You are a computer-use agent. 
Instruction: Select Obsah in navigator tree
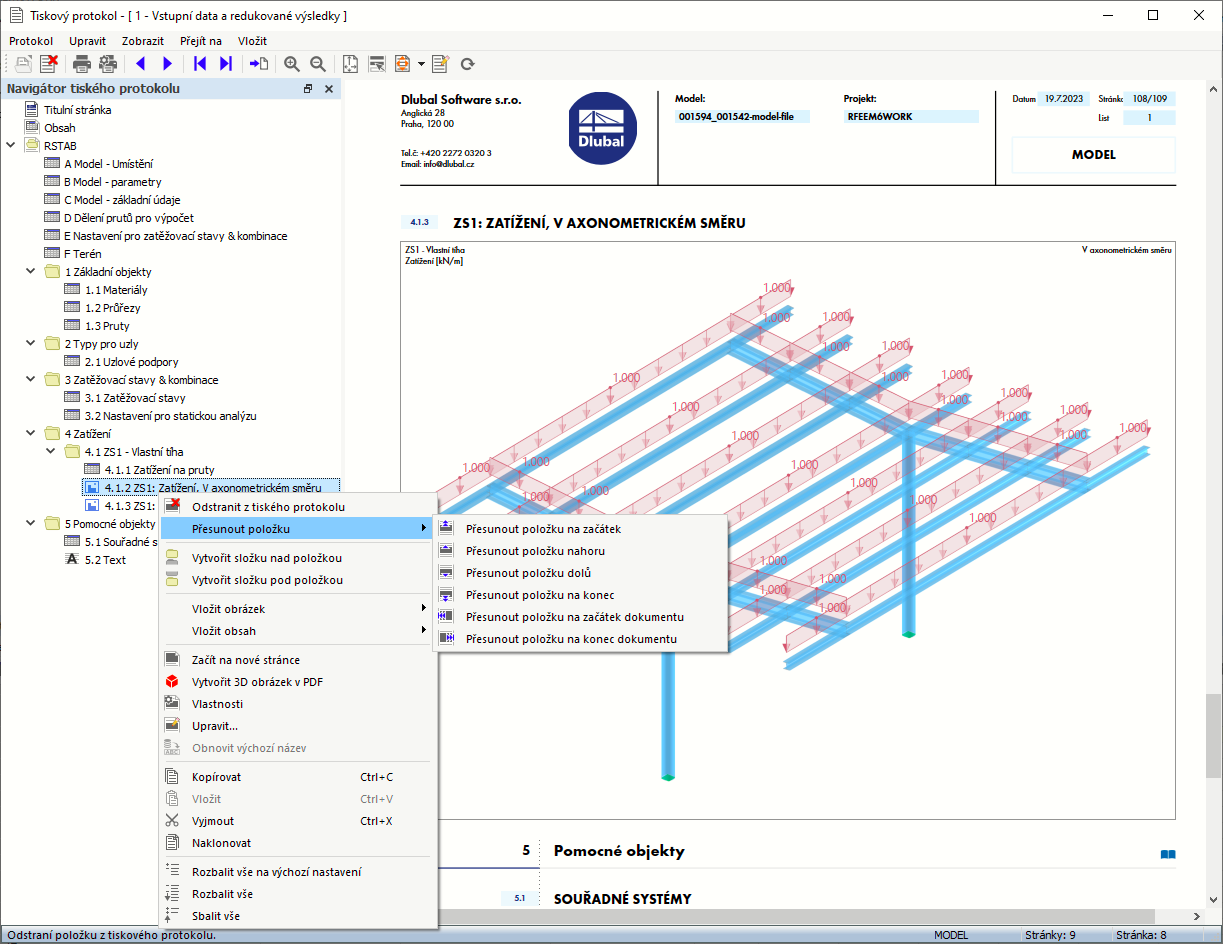coord(59,128)
